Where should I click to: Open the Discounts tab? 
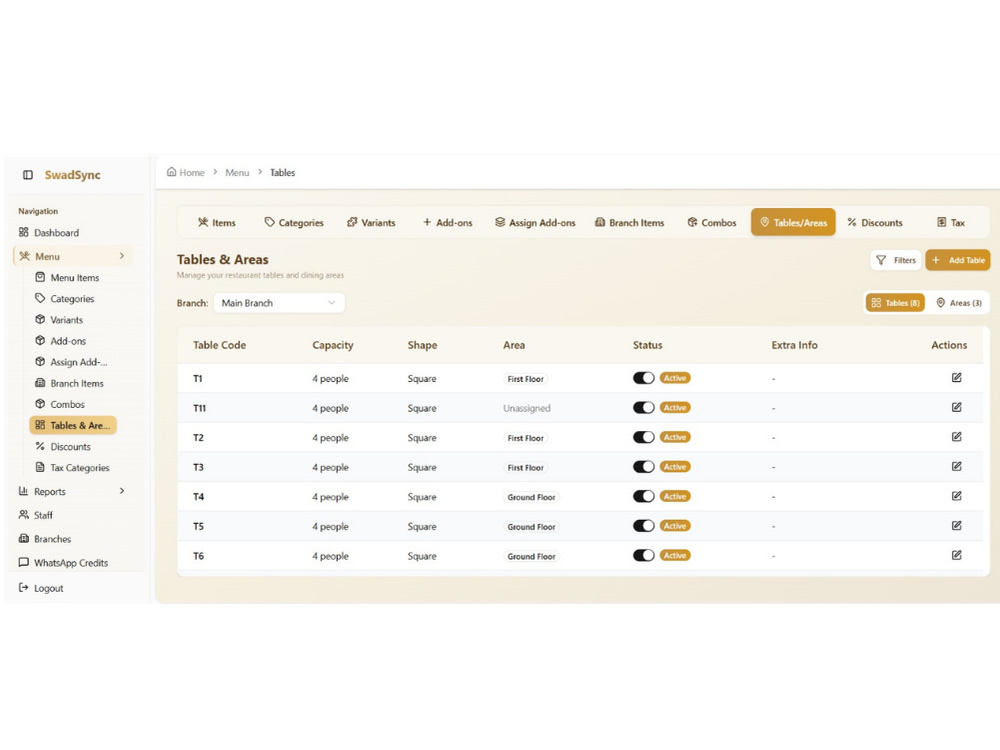[x=875, y=223]
